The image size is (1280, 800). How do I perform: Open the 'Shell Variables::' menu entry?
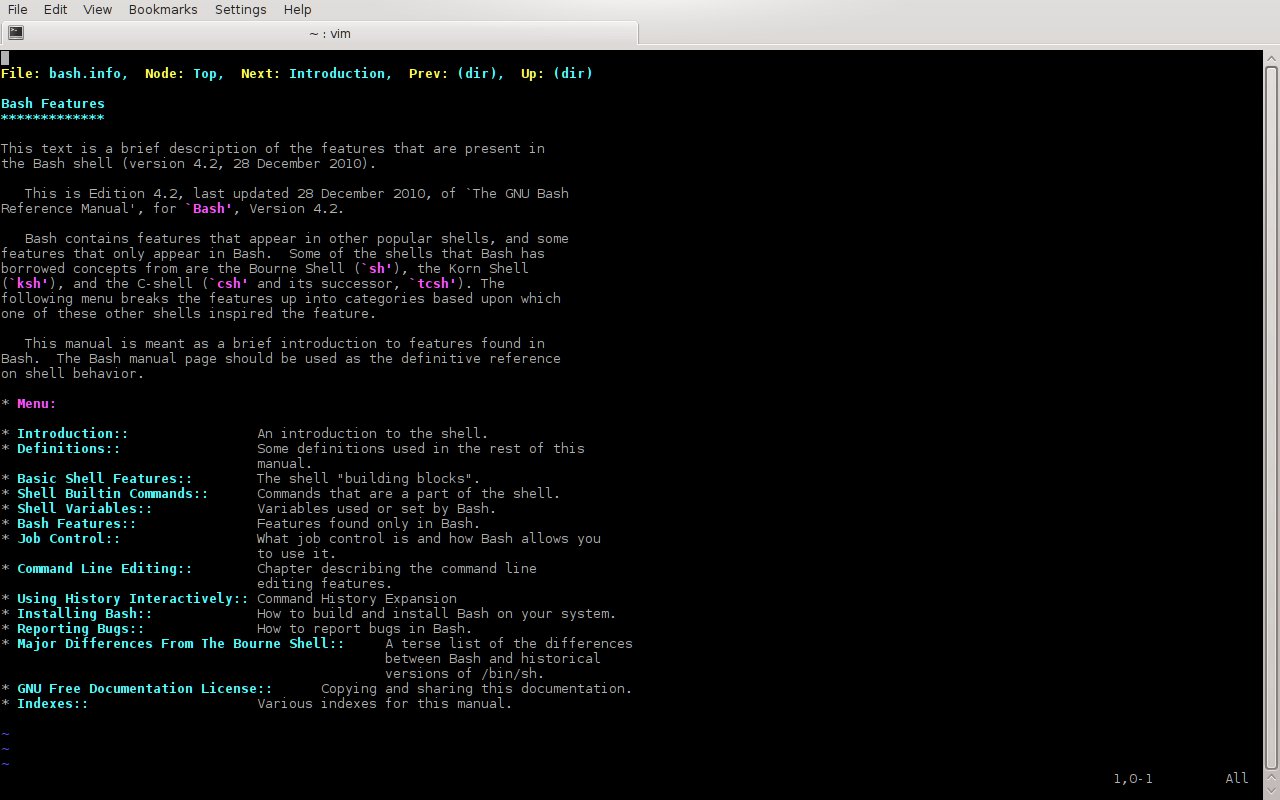[85, 508]
